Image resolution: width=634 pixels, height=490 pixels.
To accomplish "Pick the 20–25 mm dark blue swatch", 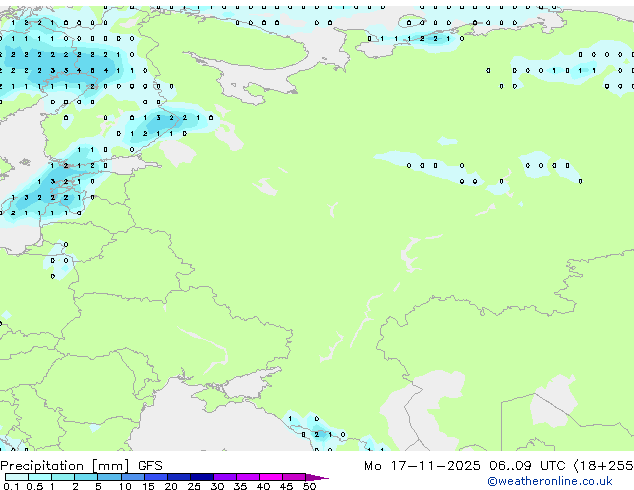I will click(x=178, y=477).
